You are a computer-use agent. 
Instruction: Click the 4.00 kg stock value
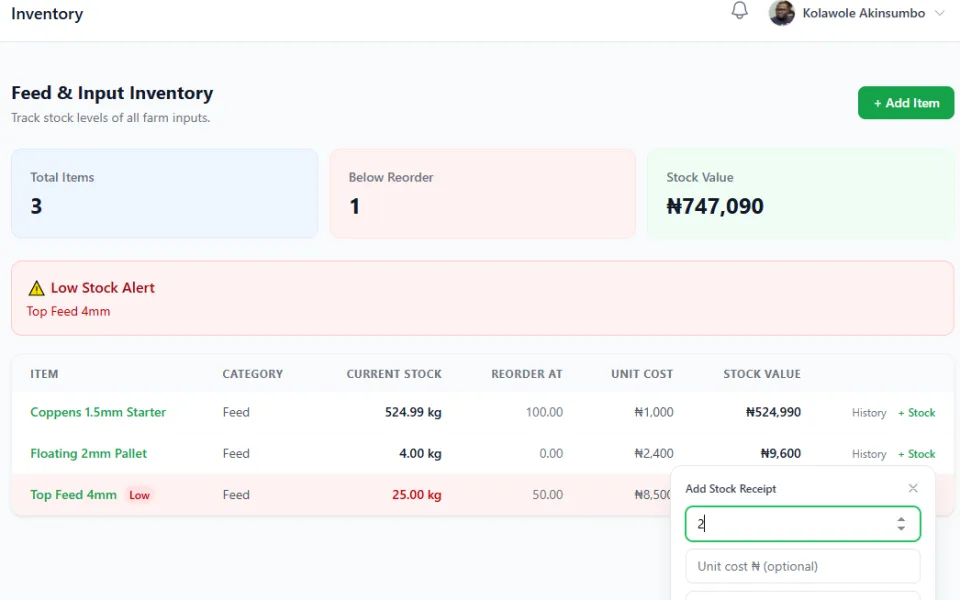[420, 454]
